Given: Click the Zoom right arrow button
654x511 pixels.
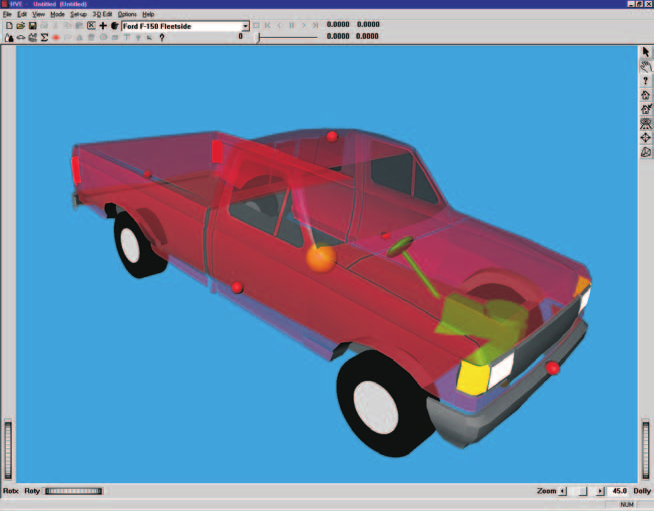Looking at the screenshot, I should click(x=600, y=491).
